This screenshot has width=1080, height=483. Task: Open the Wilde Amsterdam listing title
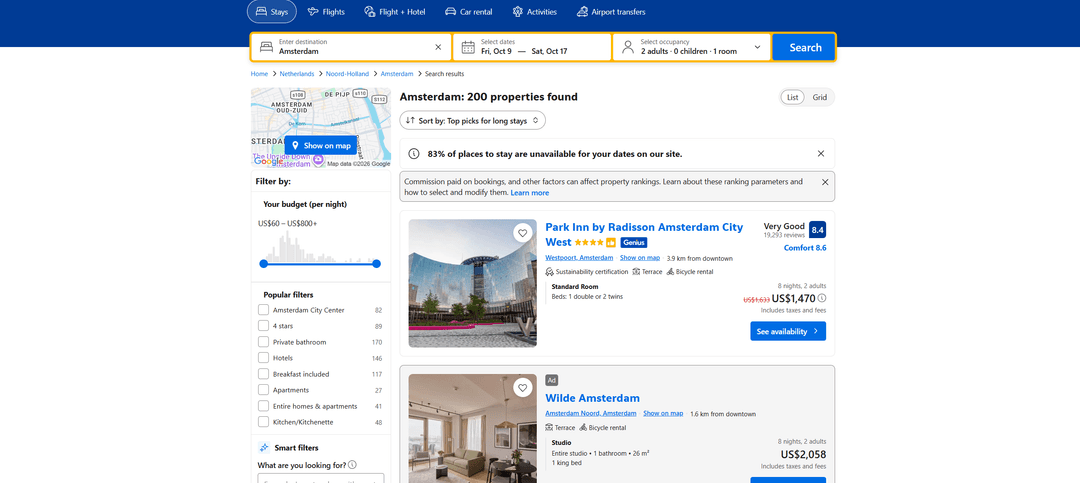click(x=592, y=398)
